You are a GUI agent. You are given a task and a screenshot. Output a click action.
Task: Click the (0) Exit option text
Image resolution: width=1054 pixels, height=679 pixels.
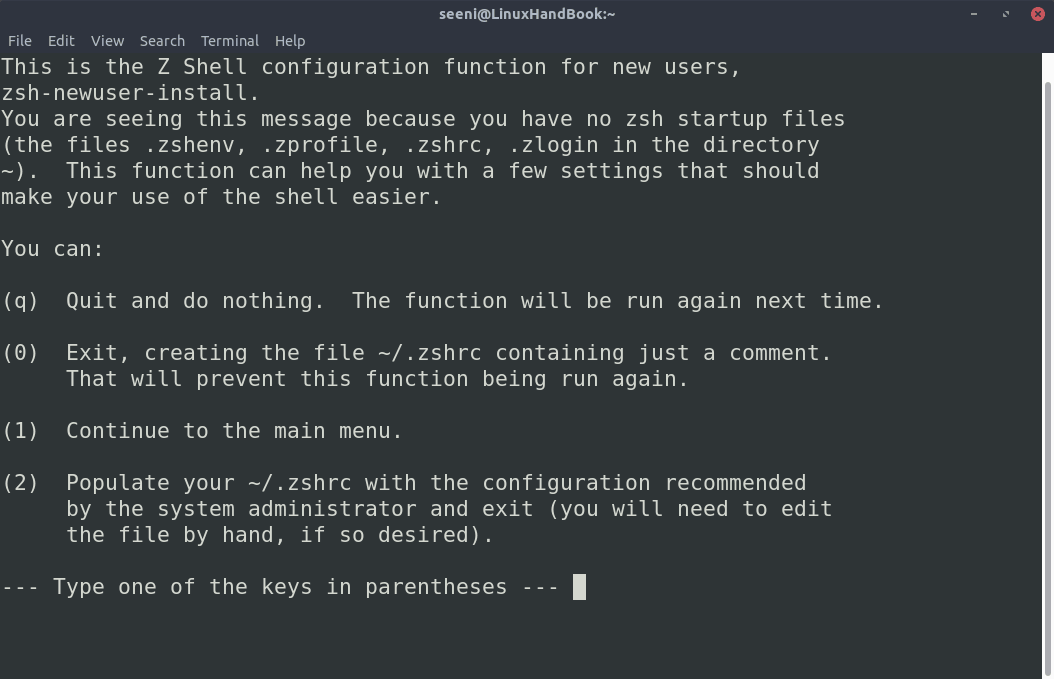tap(417, 366)
